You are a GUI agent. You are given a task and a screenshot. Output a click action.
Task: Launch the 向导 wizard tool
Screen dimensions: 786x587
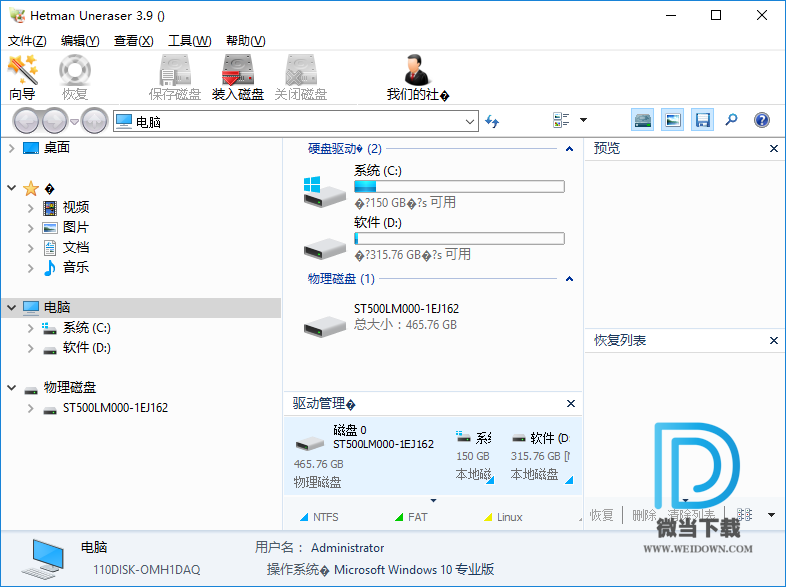tap(23, 78)
